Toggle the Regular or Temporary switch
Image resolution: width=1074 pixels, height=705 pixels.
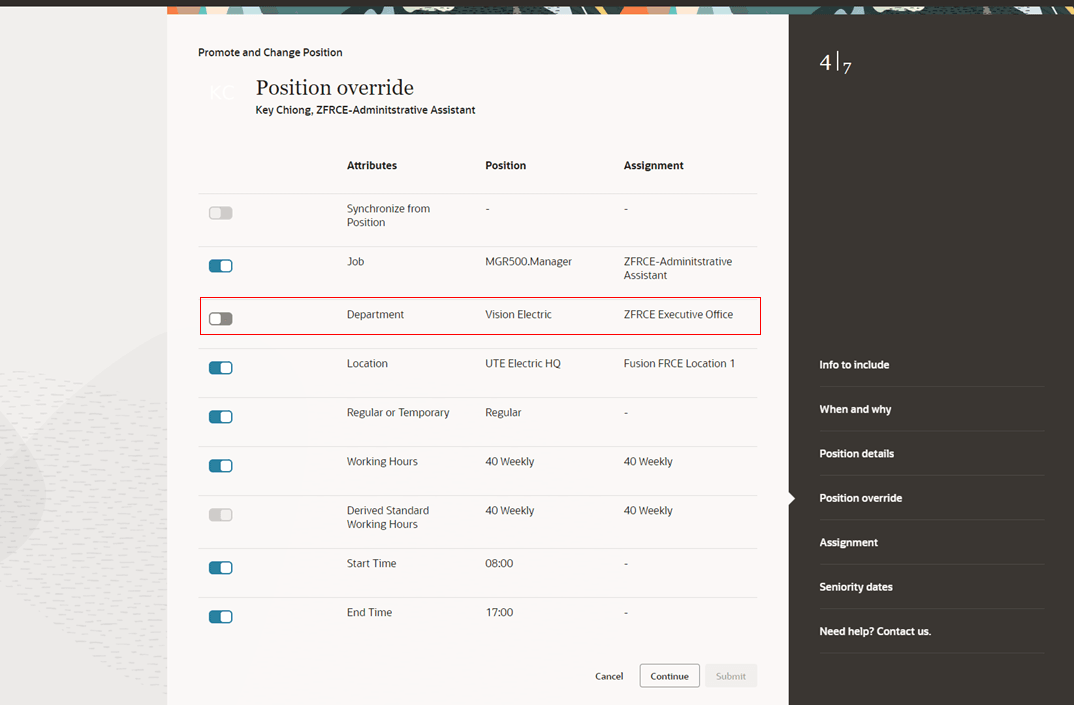point(221,417)
